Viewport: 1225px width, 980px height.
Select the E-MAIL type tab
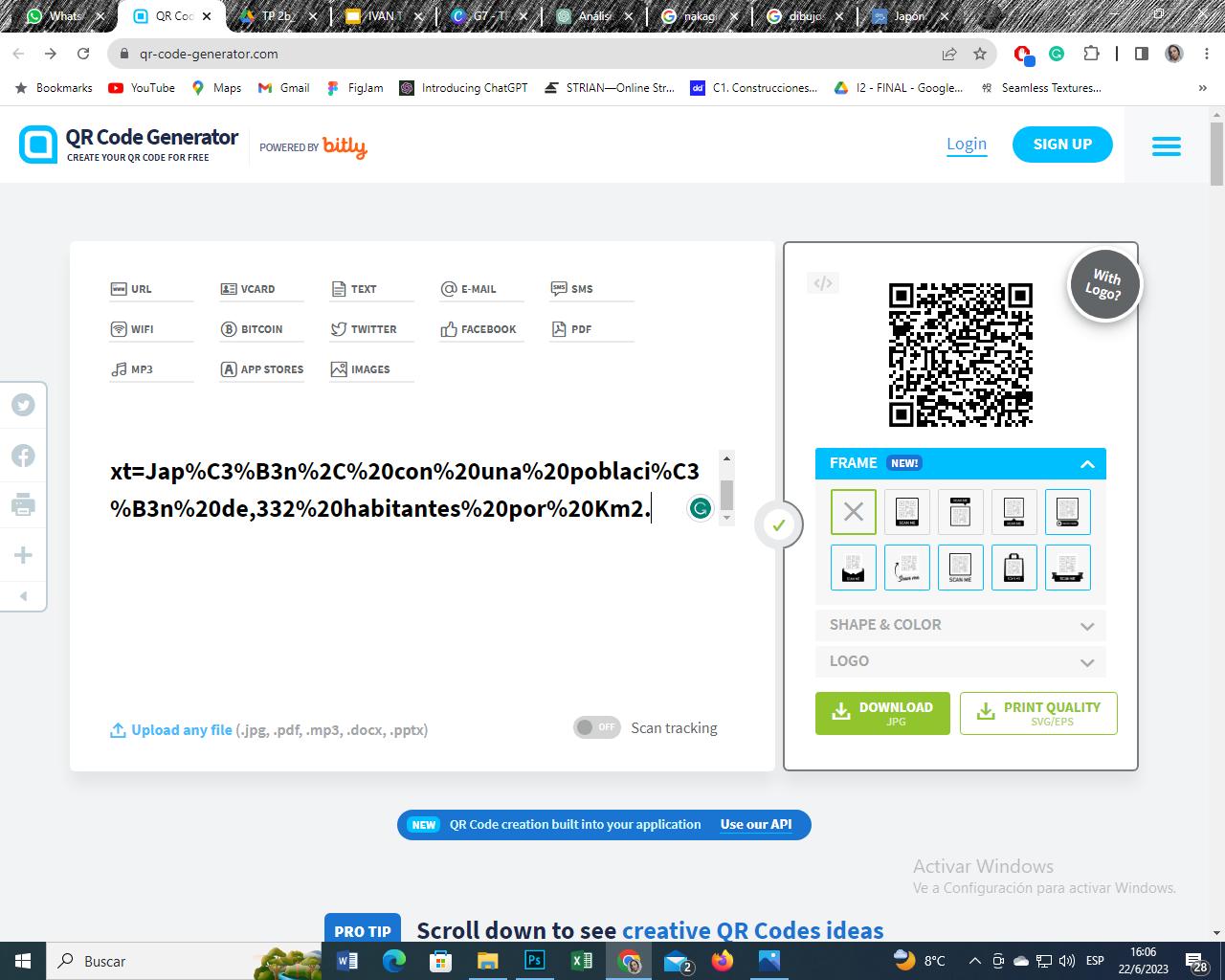click(x=481, y=289)
